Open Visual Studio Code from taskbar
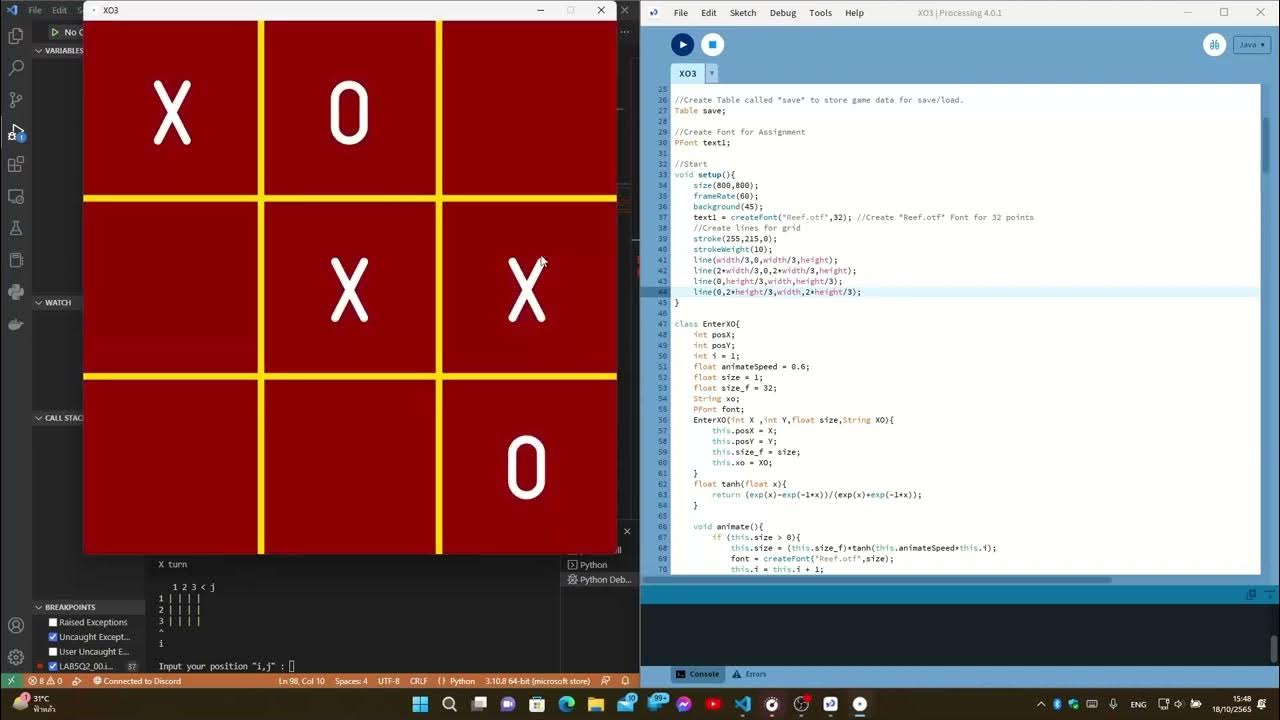 point(742,704)
